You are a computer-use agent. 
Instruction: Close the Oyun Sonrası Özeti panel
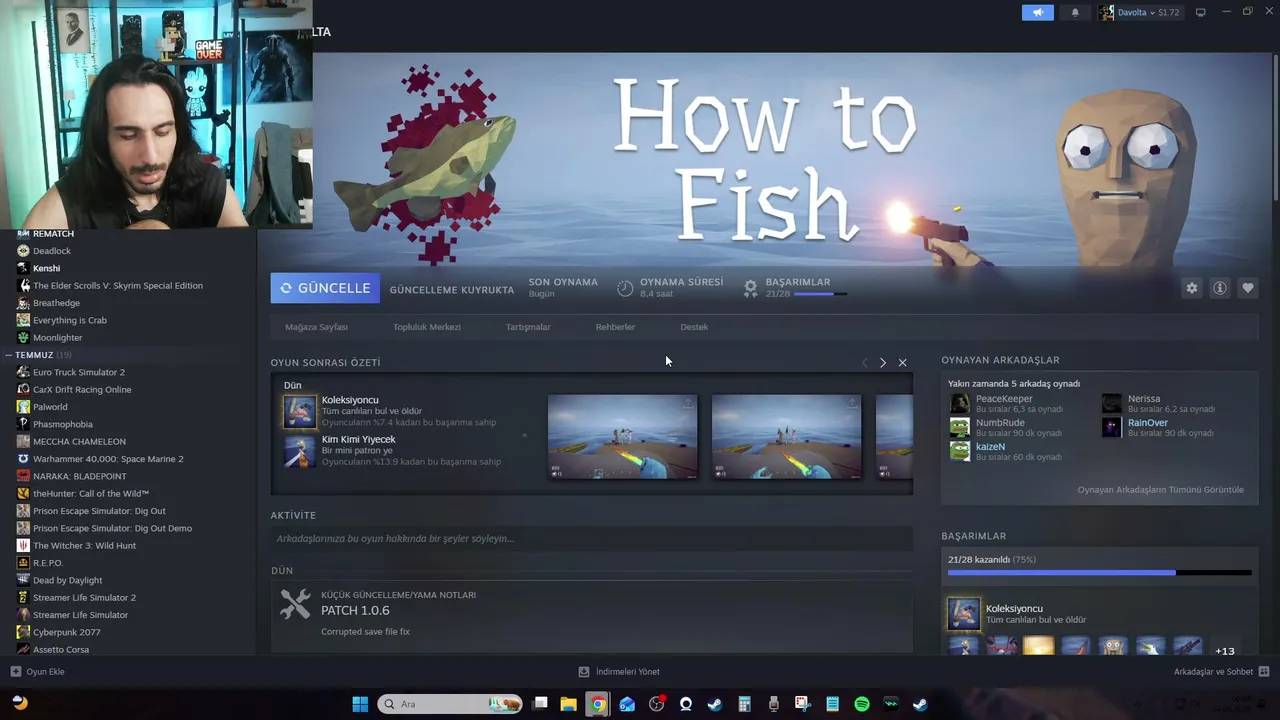(902, 362)
